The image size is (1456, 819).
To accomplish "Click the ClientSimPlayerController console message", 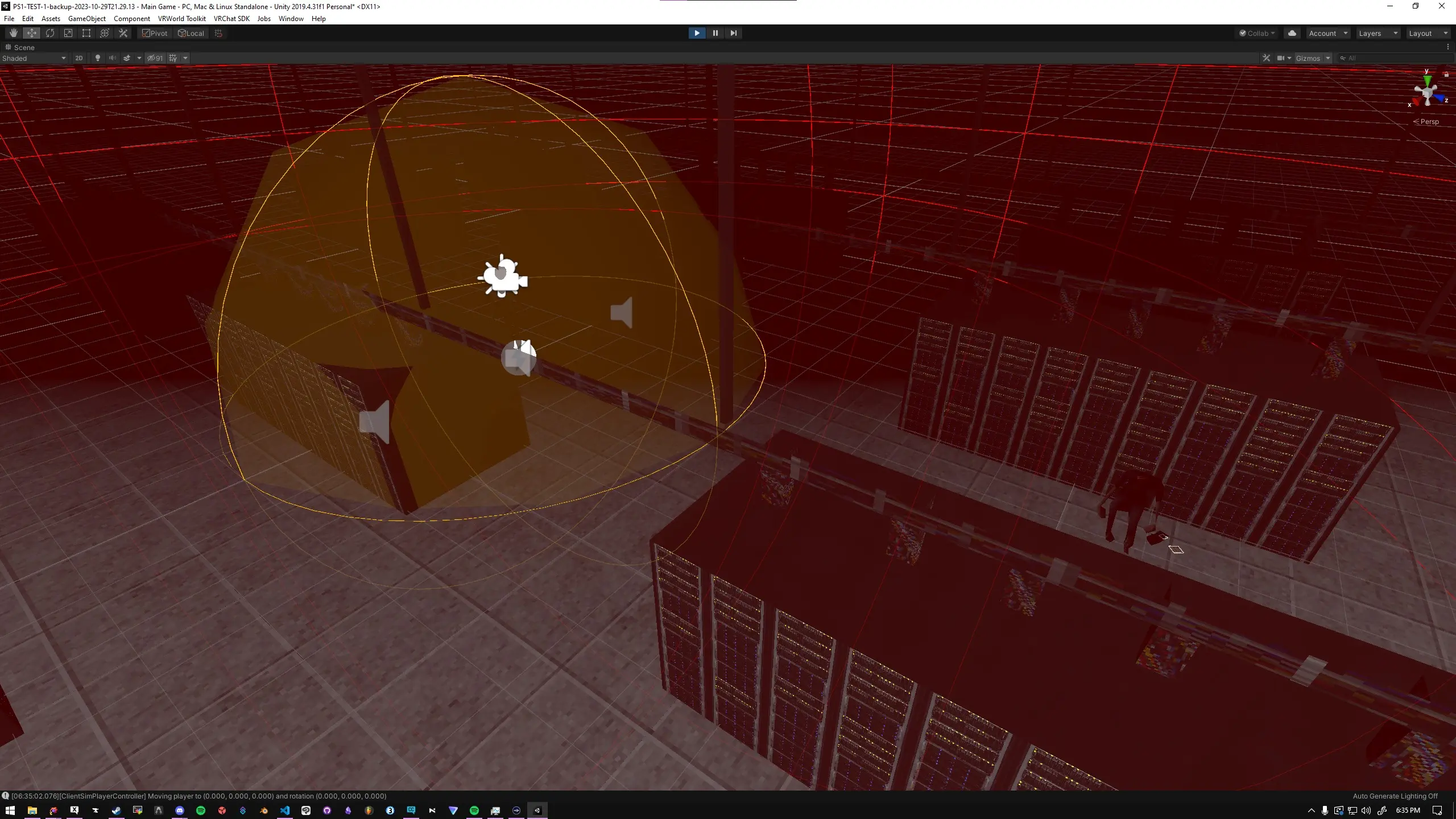I will click(x=199, y=796).
